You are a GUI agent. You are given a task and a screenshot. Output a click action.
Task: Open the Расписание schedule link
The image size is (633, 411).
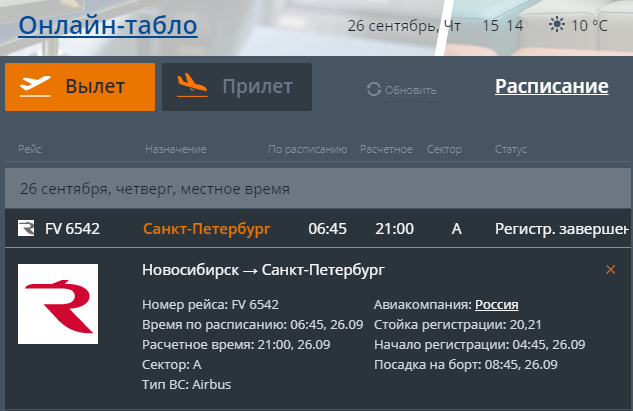551,86
